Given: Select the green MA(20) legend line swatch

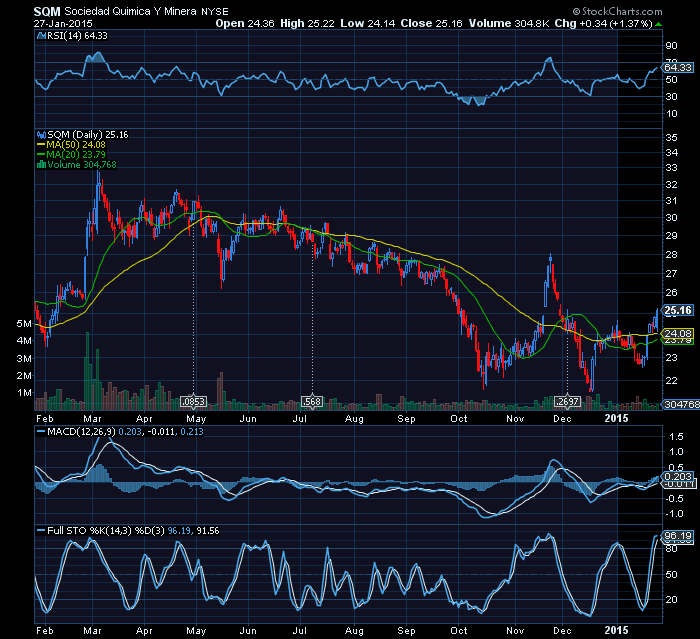Looking at the screenshot, I should pyautogui.click(x=41, y=155).
